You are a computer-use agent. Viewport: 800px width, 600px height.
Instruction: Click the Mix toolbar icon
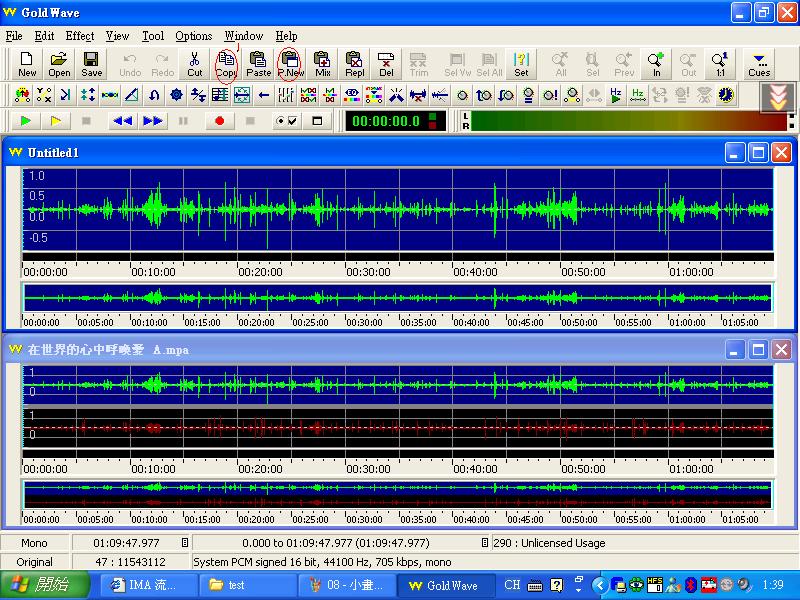coord(323,64)
